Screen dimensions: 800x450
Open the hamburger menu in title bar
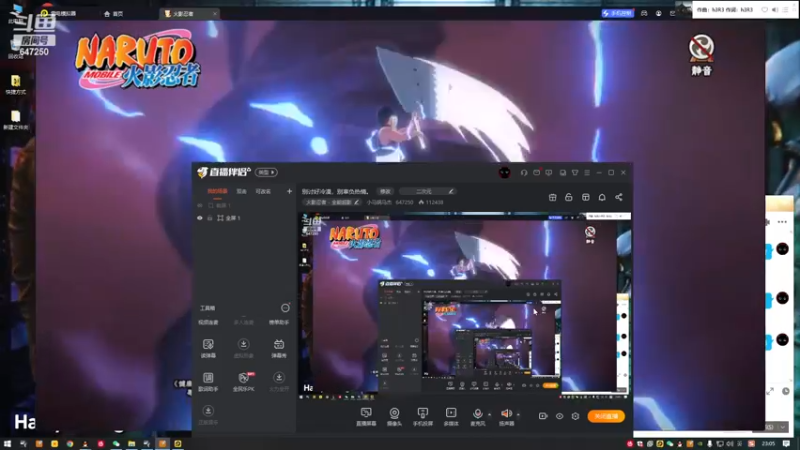click(x=587, y=173)
